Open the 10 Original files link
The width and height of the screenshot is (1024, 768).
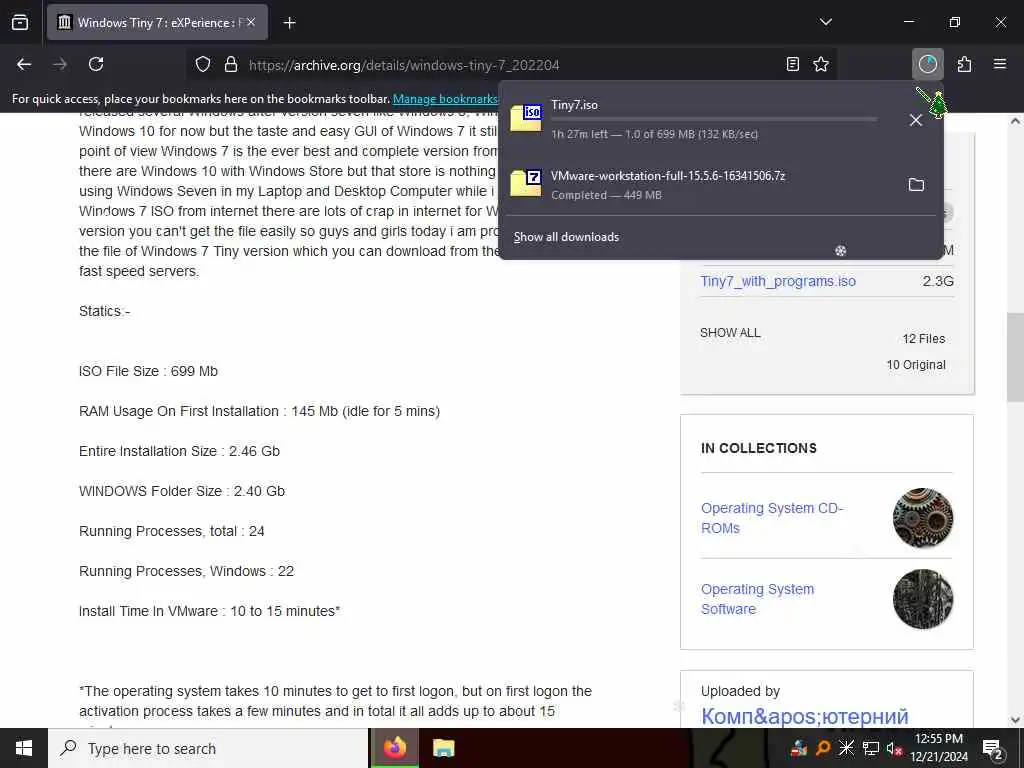[x=916, y=365]
